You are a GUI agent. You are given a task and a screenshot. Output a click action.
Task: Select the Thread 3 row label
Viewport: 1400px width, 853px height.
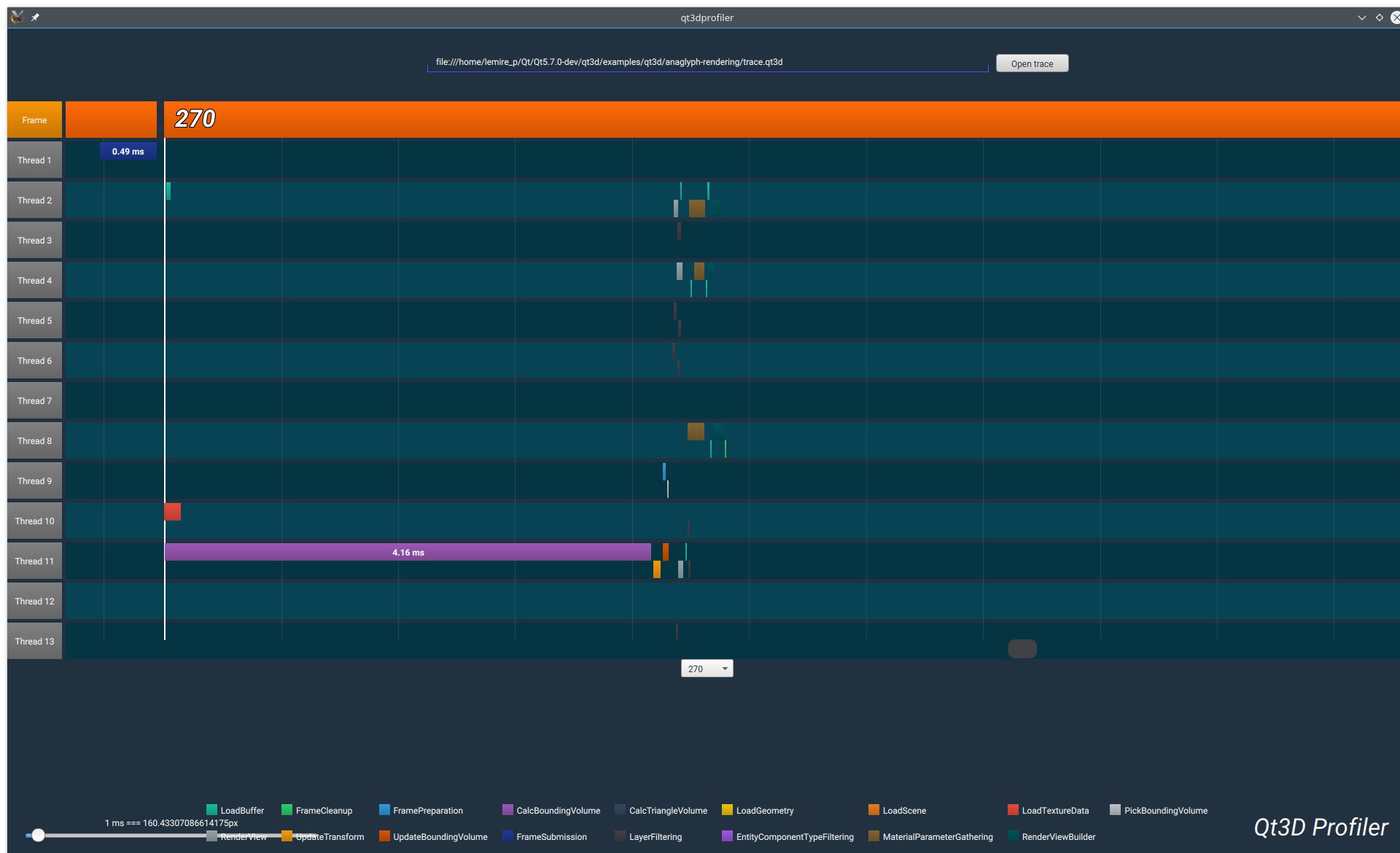34,241
